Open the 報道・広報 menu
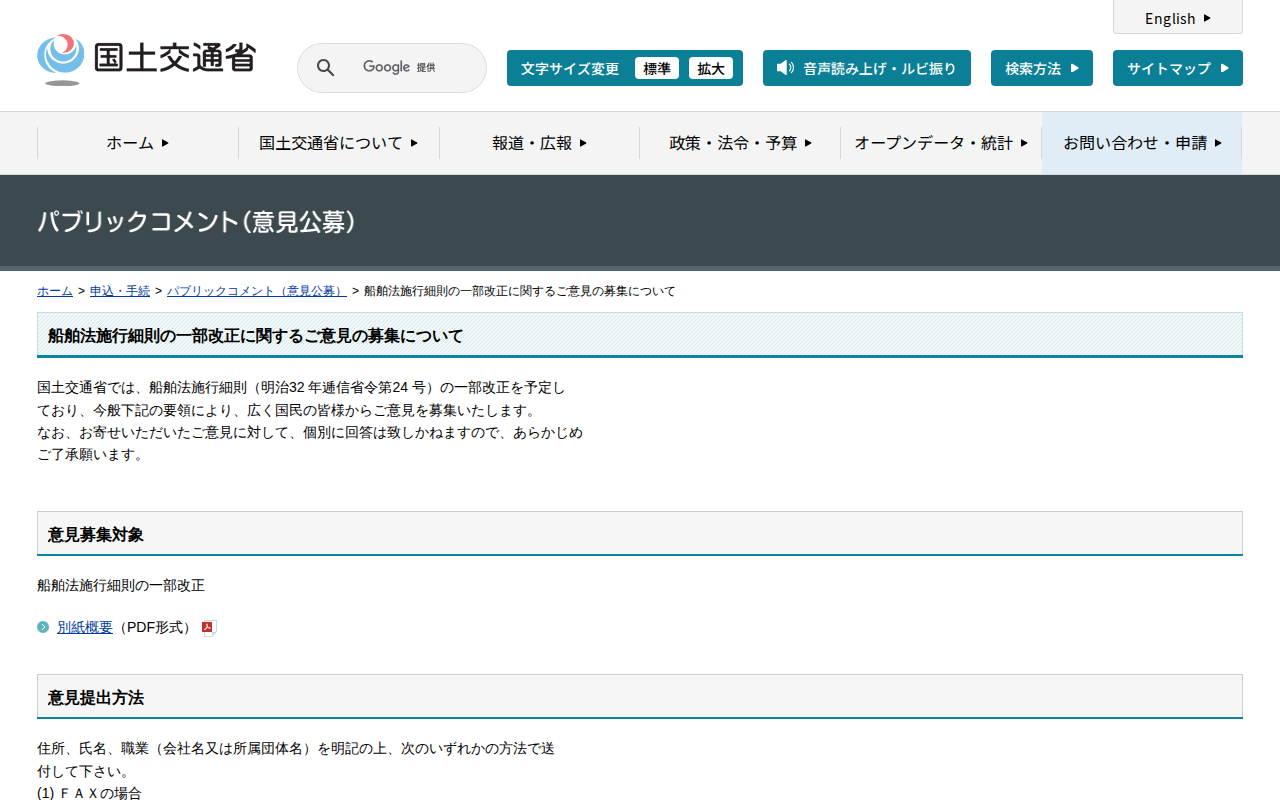This screenshot has height=800, width=1280. [540, 143]
